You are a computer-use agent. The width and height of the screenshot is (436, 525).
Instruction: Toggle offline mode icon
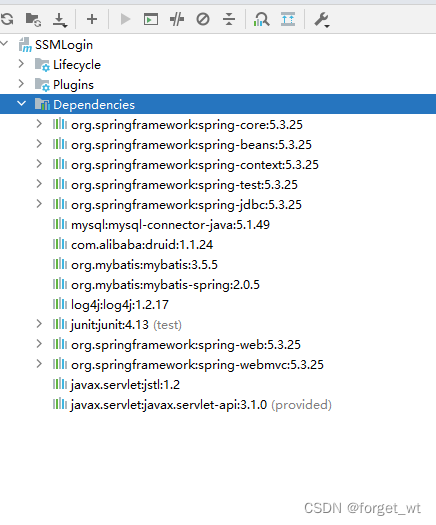[177, 19]
